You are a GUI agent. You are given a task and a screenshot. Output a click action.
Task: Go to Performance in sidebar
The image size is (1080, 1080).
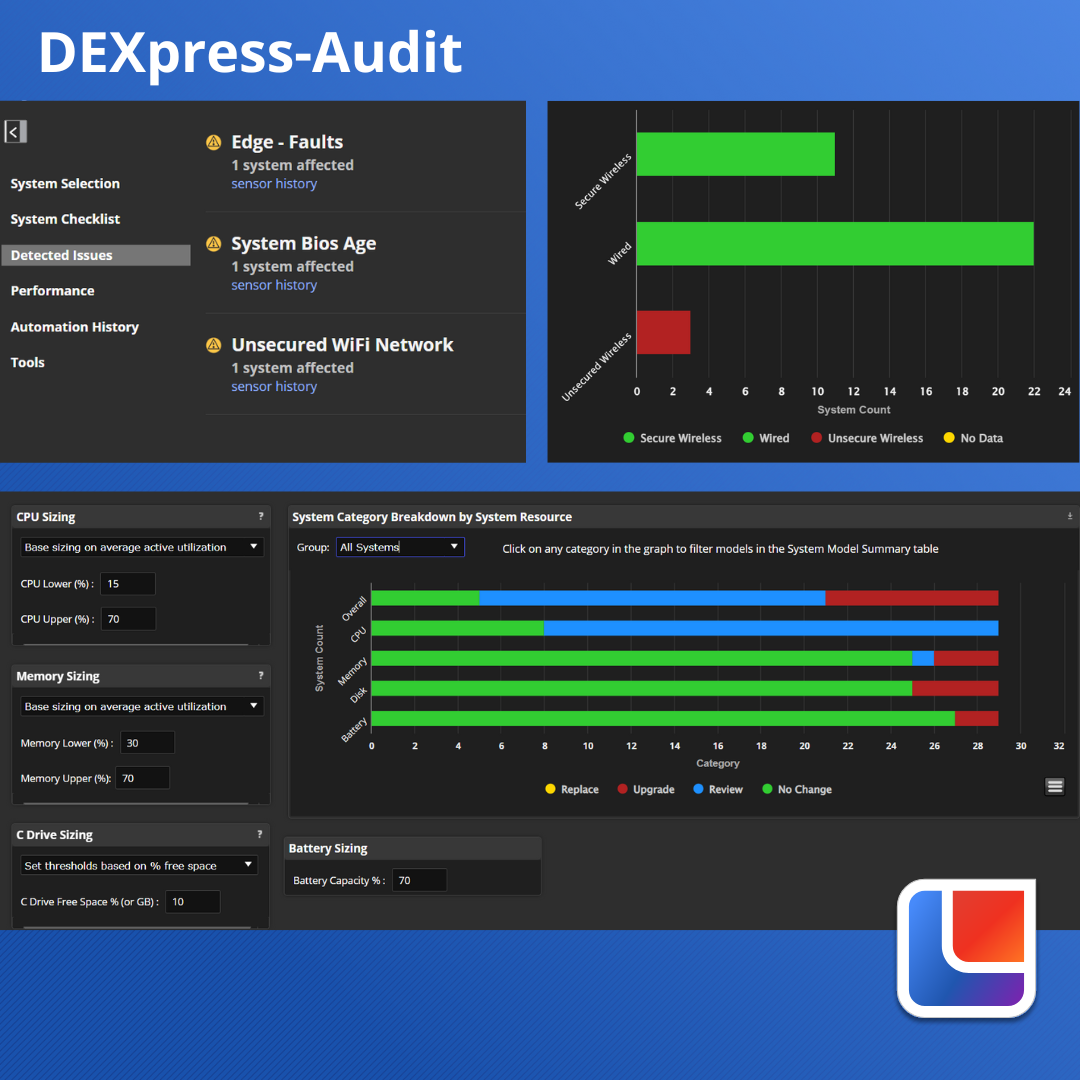[52, 291]
